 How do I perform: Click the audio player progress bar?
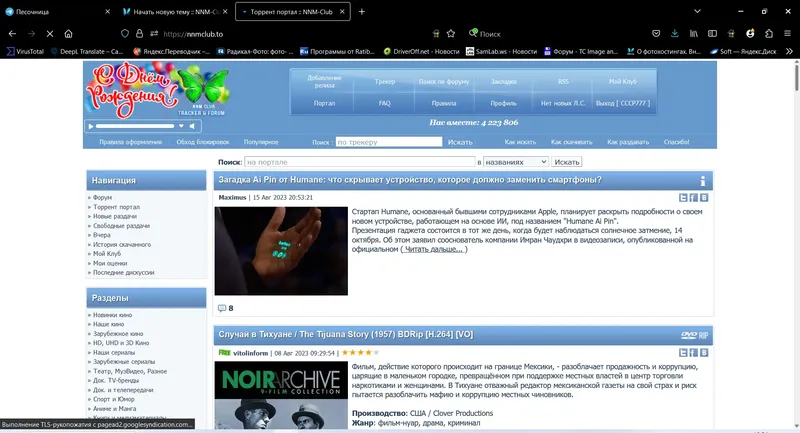click(135, 126)
